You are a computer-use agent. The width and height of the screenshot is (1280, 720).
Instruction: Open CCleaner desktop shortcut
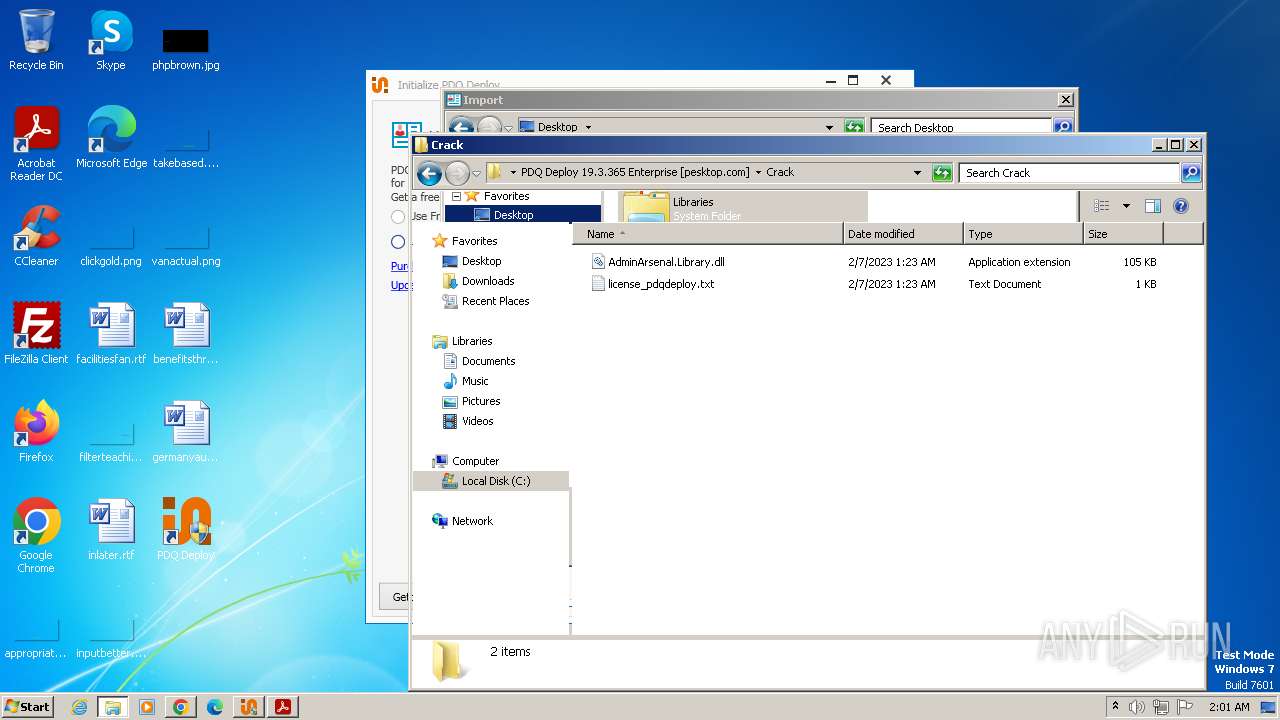[36, 236]
